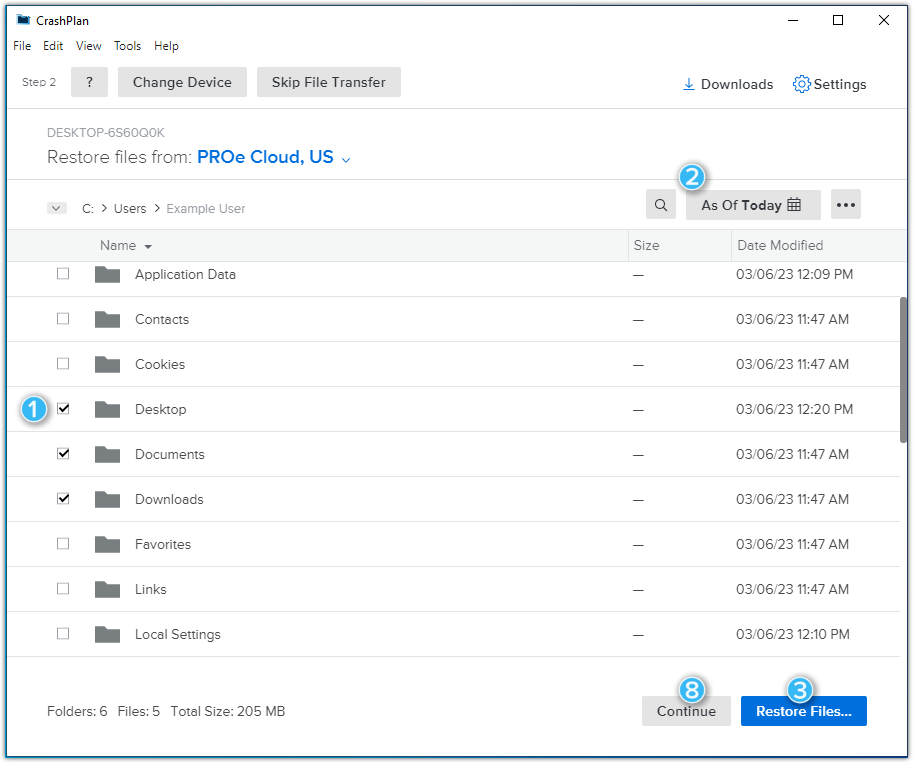Image resolution: width=913 pixels, height=763 pixels.
Task: Uncheck the Downloads folder checkbox
Action: pyautogui.click(x=63, y=499)
